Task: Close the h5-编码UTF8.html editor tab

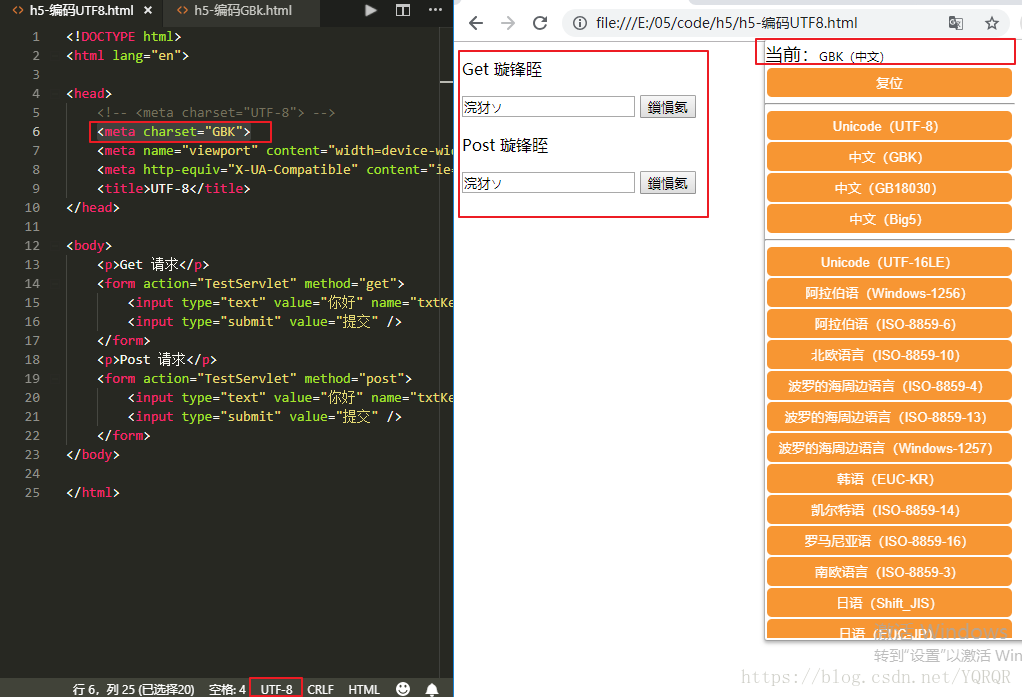Action: point(149,10)
